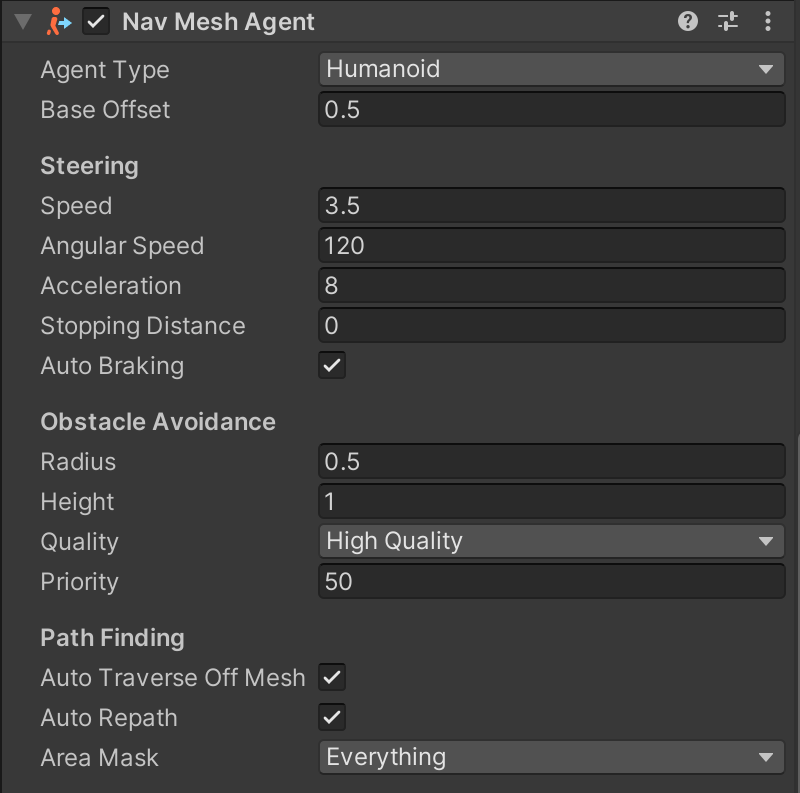Click the Priority value field
The image size is (800, 793).
[x=552, y=581]
